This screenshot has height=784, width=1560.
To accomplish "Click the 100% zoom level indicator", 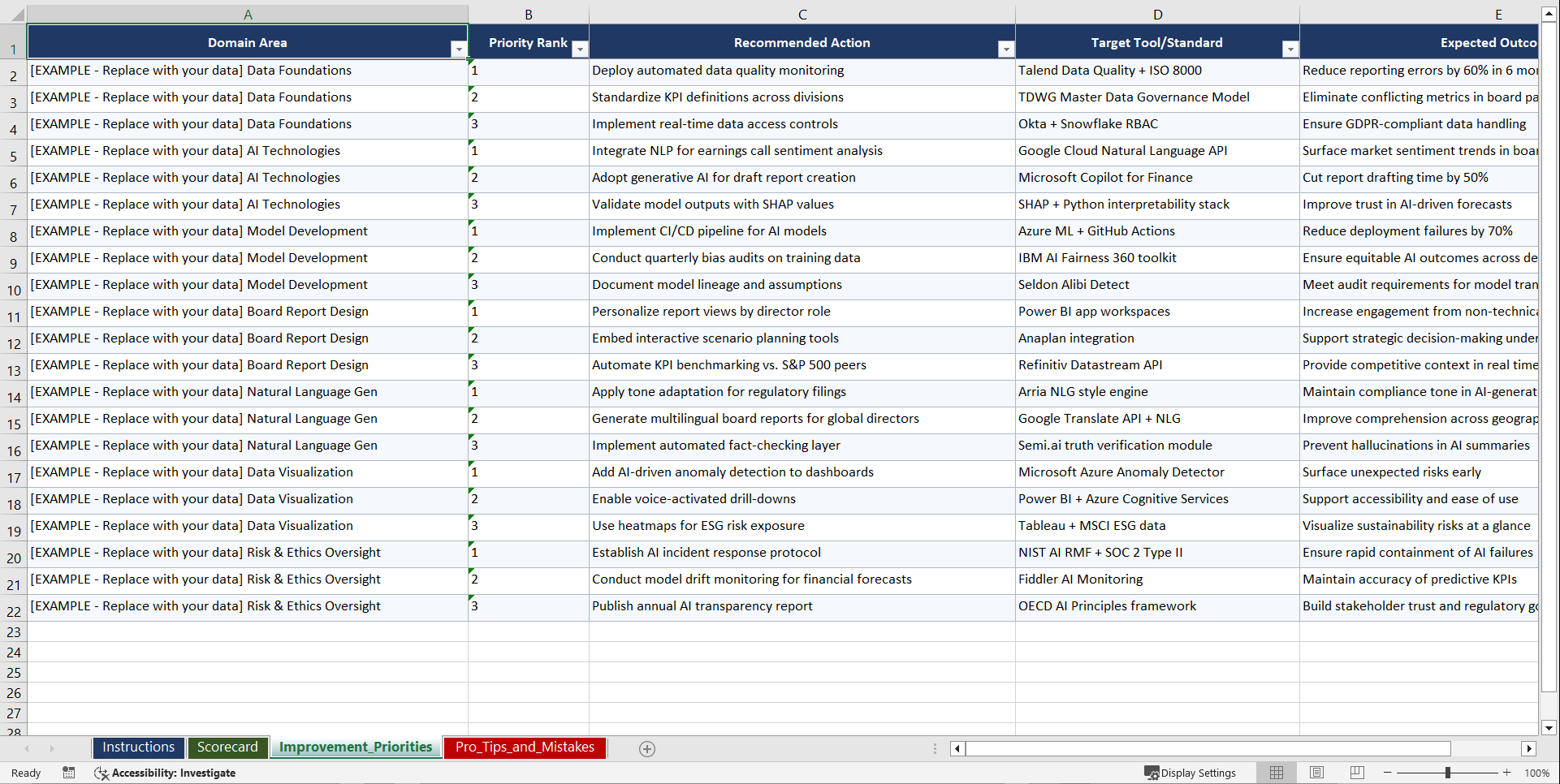I will [1537, 772].
